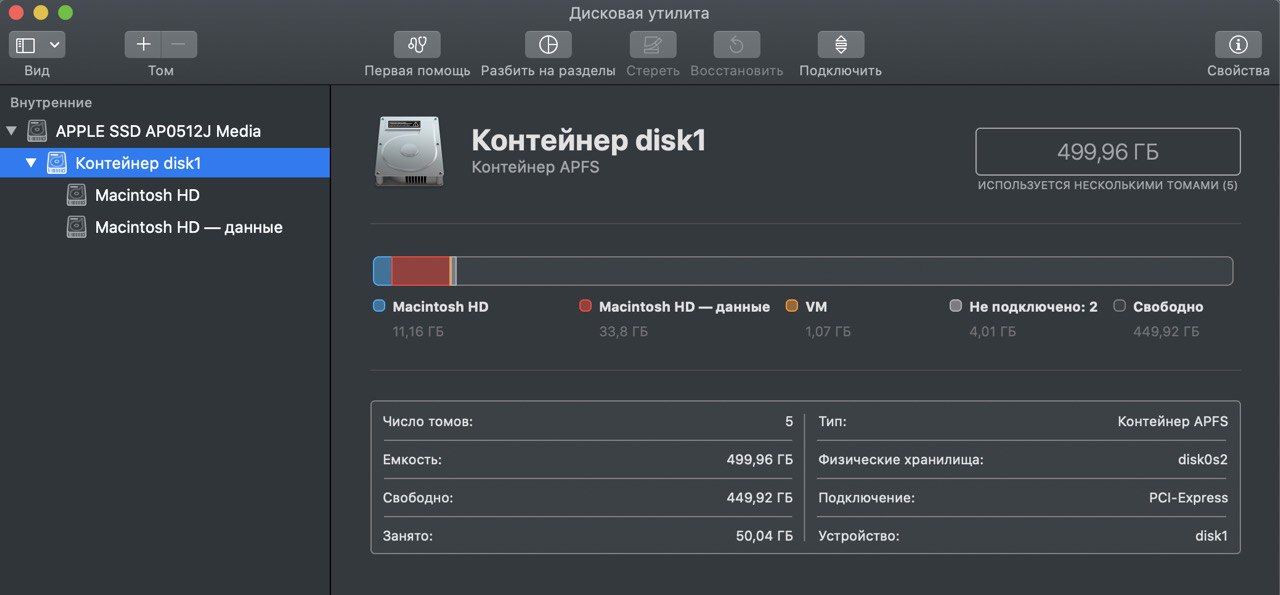Click the Macintosh HD sidebar disk icon
Screen dimensions: 1280x595
tap(76, 195)
